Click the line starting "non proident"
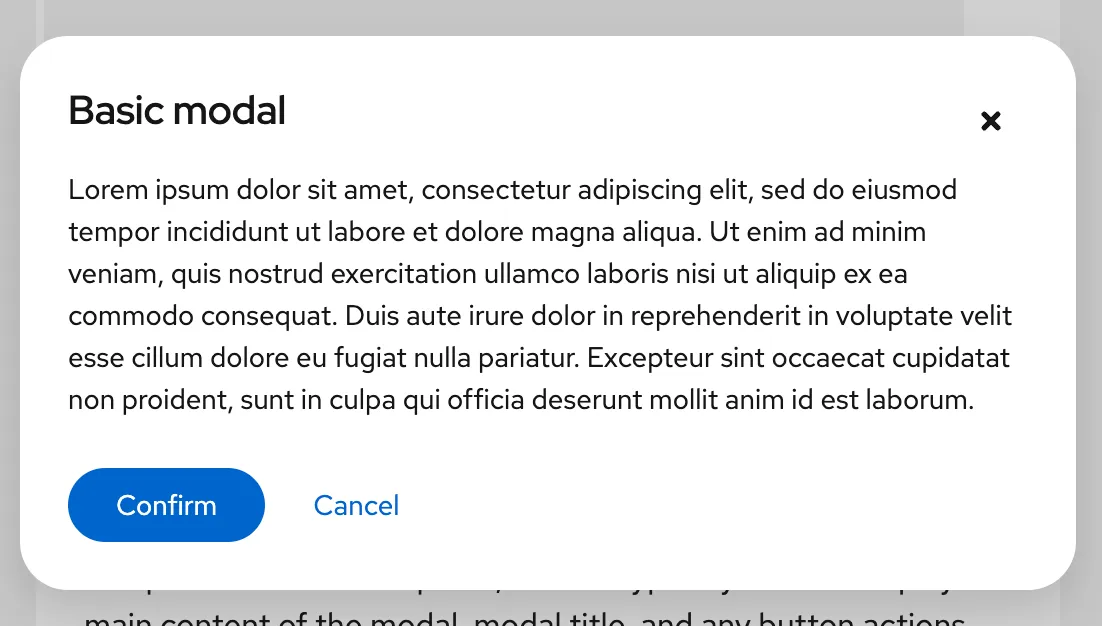 tap(521, 401)
